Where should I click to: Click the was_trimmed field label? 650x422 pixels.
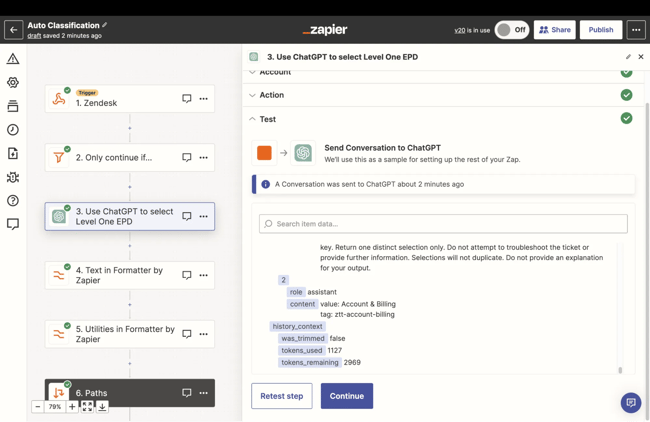(303, 338)
